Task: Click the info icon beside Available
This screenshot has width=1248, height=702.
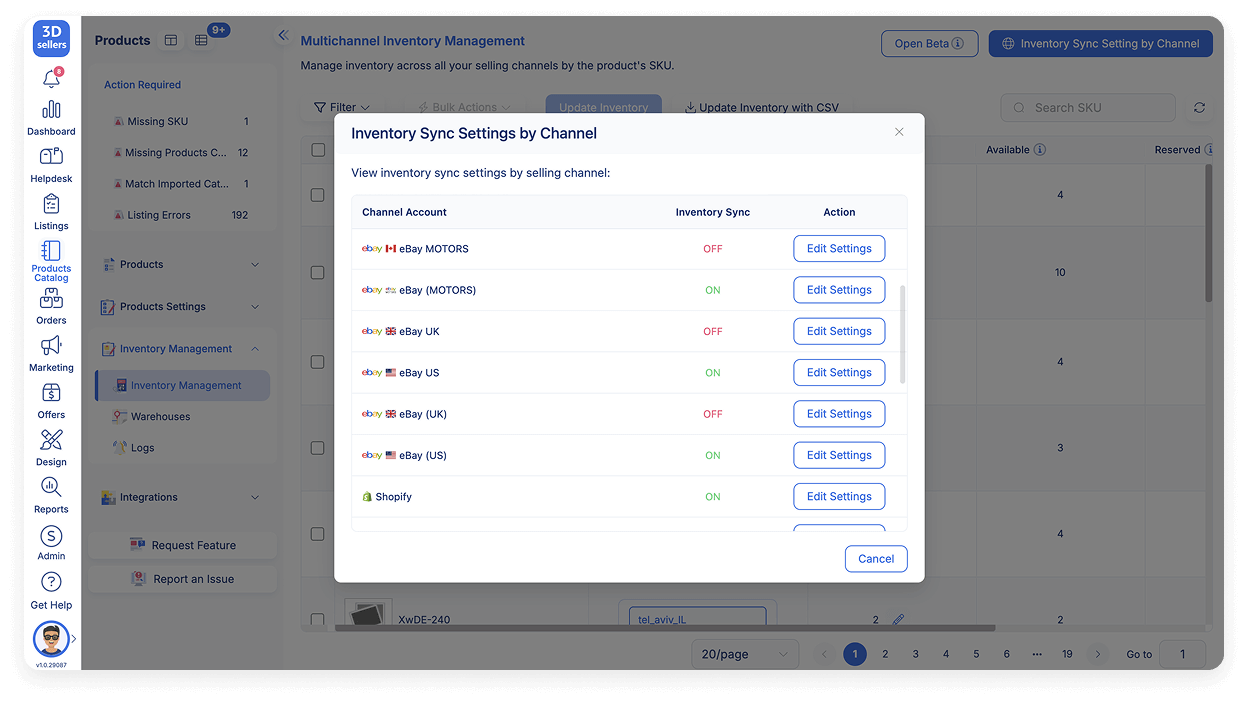Action: click(1040, 150)
